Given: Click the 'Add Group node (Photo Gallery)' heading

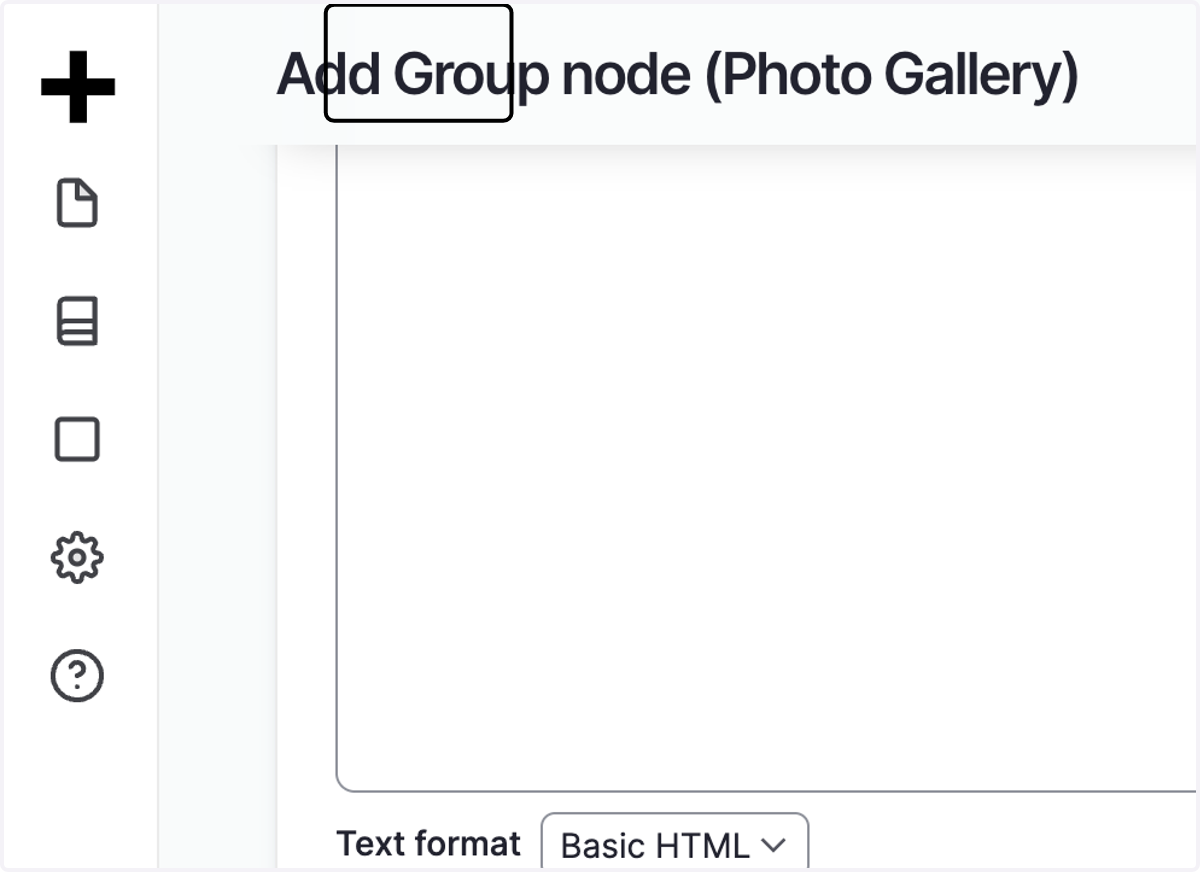Looking at the screenshot, I should [678, 75].
